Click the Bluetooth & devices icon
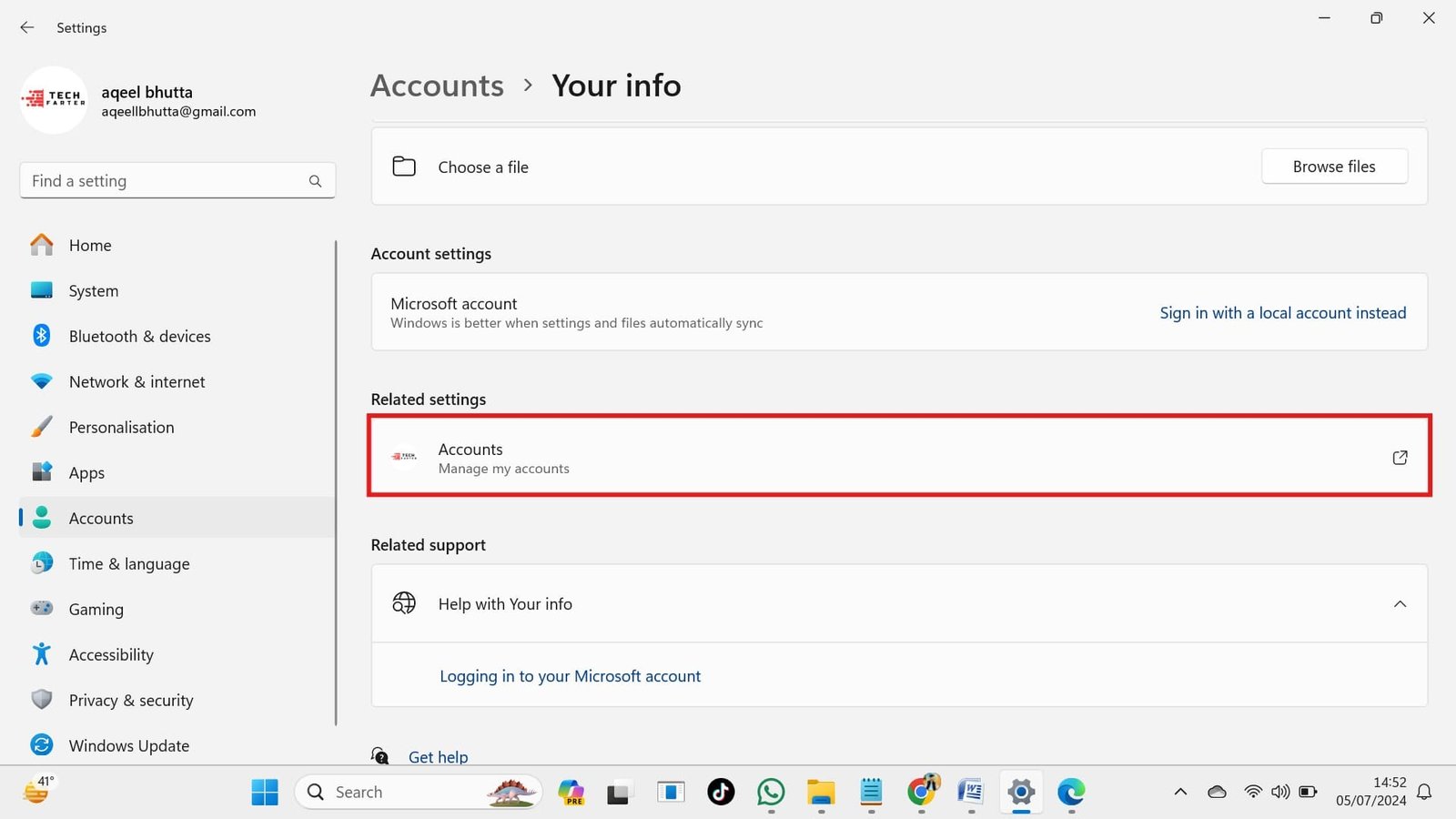This screenshot has width=1456, height=819. click(x=42, y=336)
